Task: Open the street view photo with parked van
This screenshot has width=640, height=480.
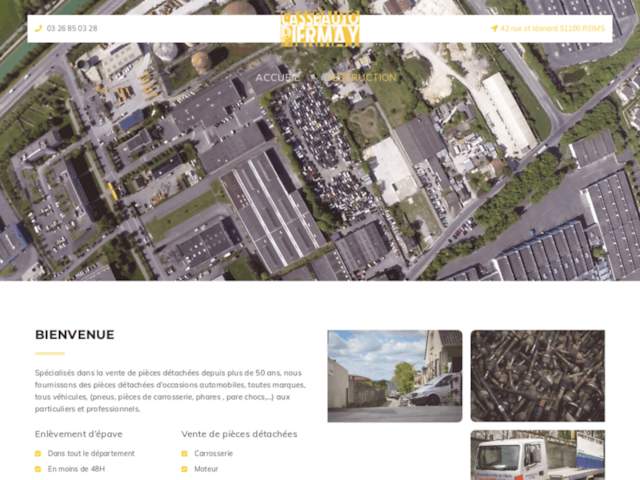Action: coord(394,376)
